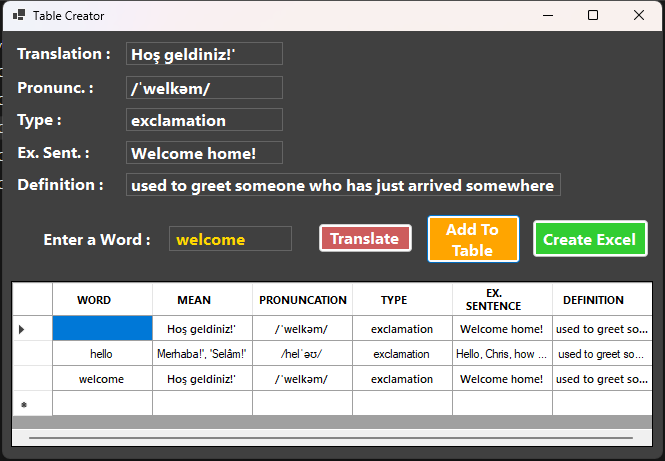Click the PRONUNCATION column header

click(302, 300)
